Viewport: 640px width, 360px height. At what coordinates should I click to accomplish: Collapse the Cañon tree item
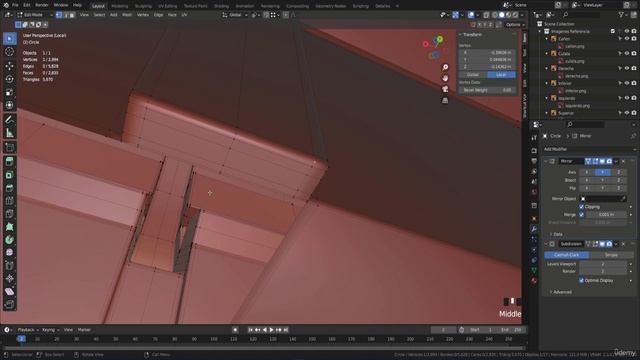(547, 39)
